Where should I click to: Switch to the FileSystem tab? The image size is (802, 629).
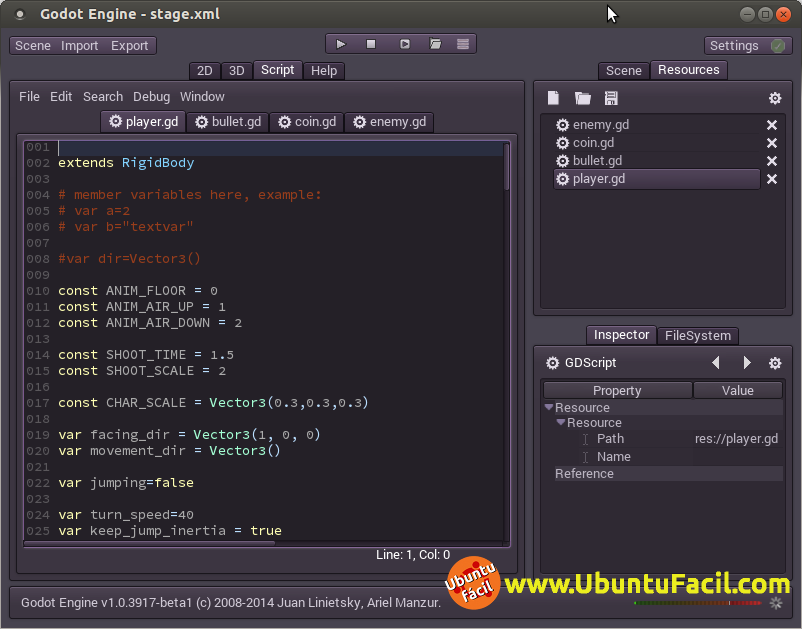coord(698,335)
